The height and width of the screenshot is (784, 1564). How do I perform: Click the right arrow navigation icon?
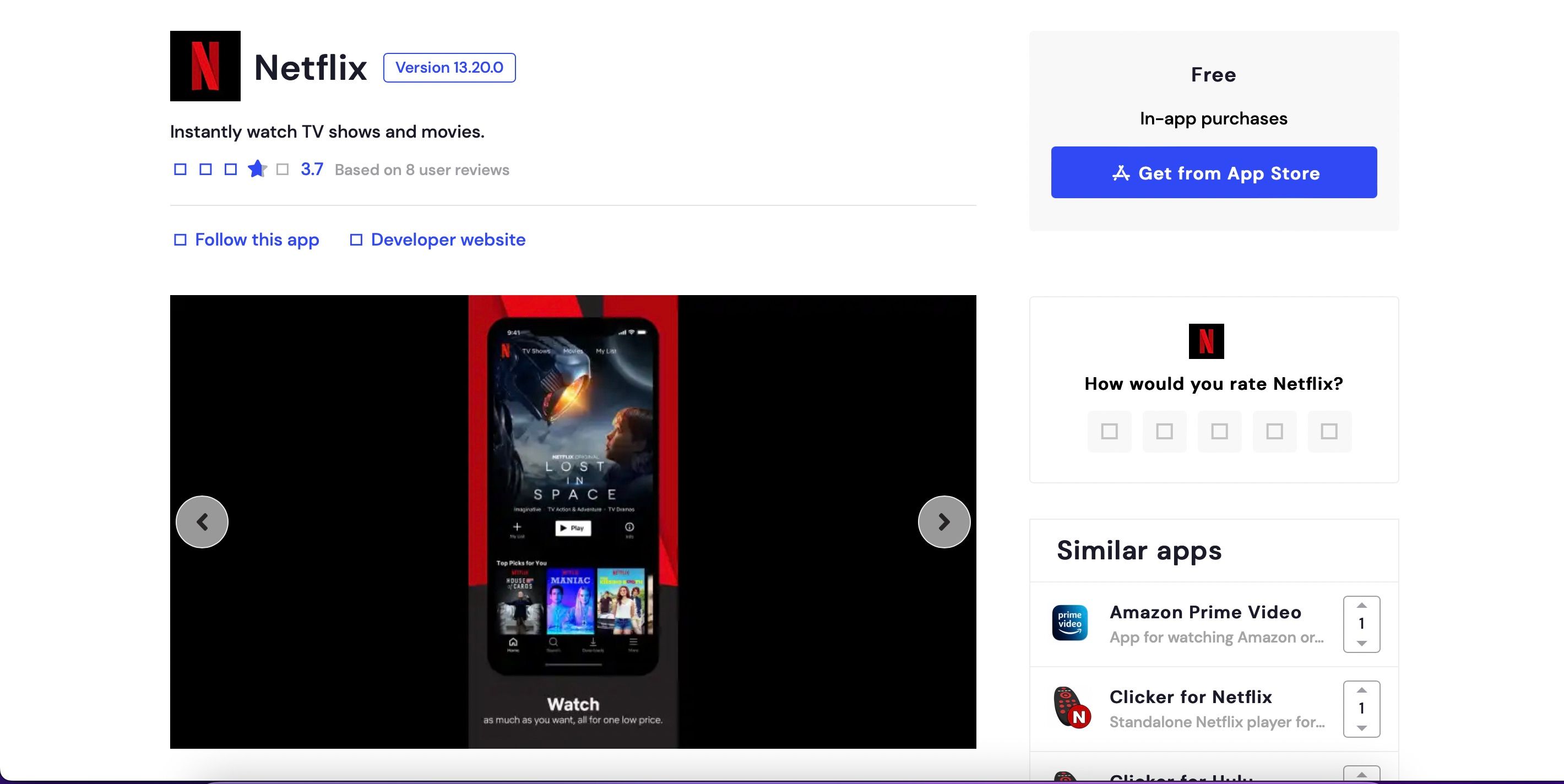943,521
